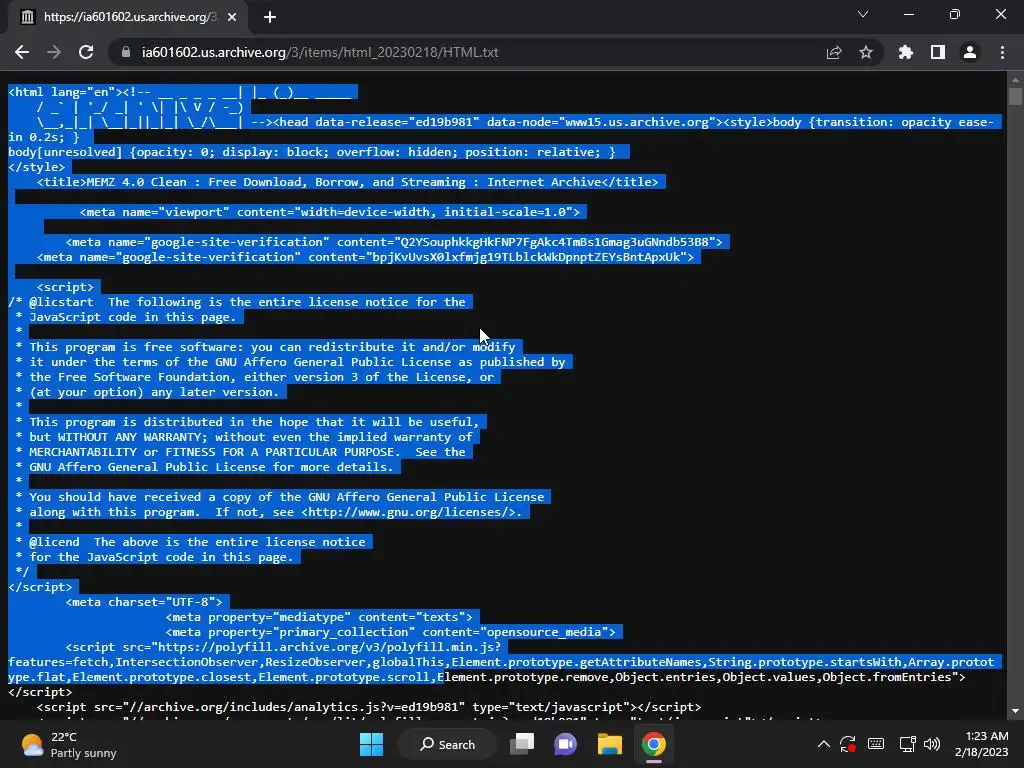Reload the archive.org page
Screen dimensions: 1024x768
86,52
